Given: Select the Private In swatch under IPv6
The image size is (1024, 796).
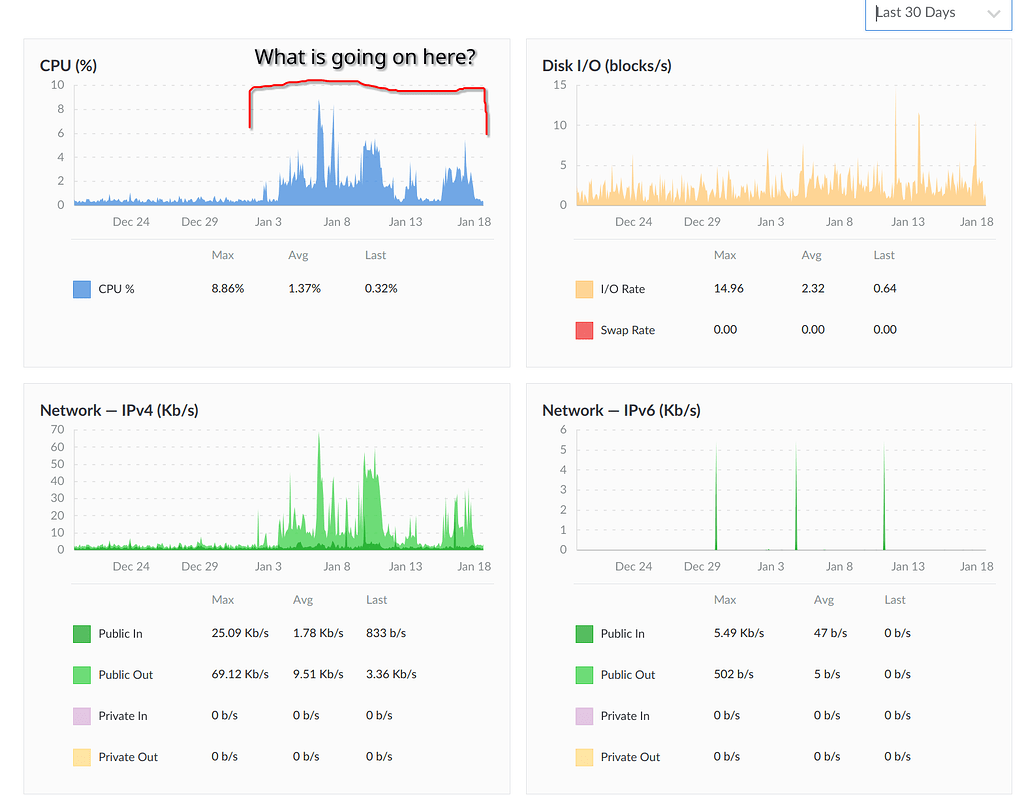Looking at the screenshot, I should click(x=586, y=715).
